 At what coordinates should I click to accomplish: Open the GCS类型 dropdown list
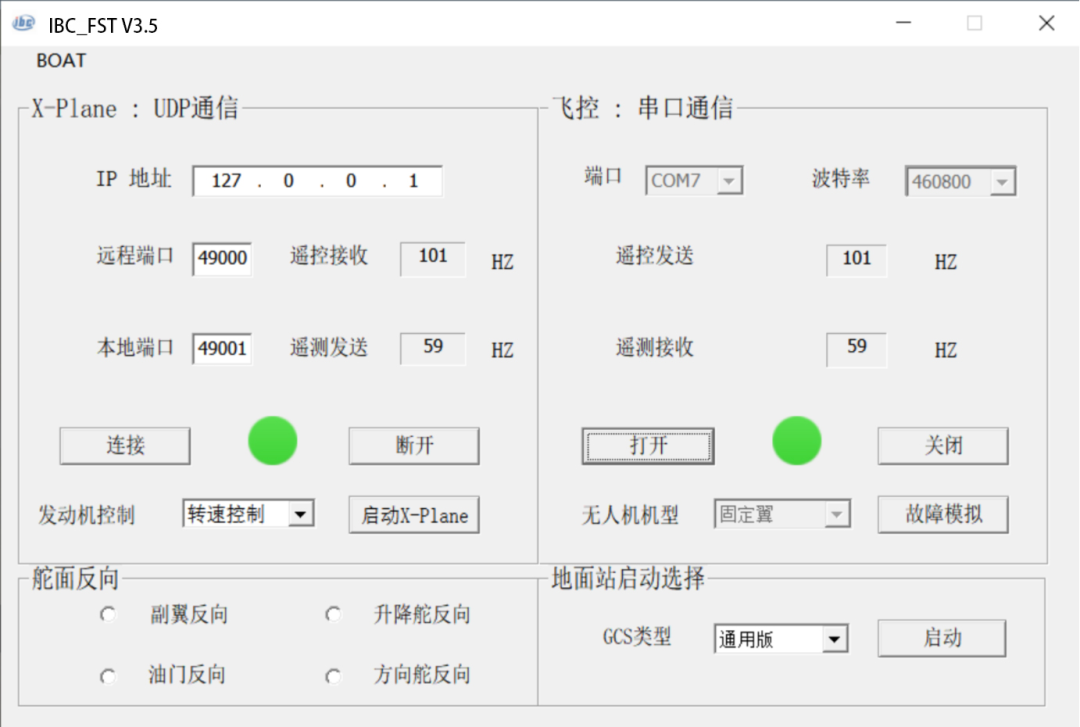tap(835, 639)
